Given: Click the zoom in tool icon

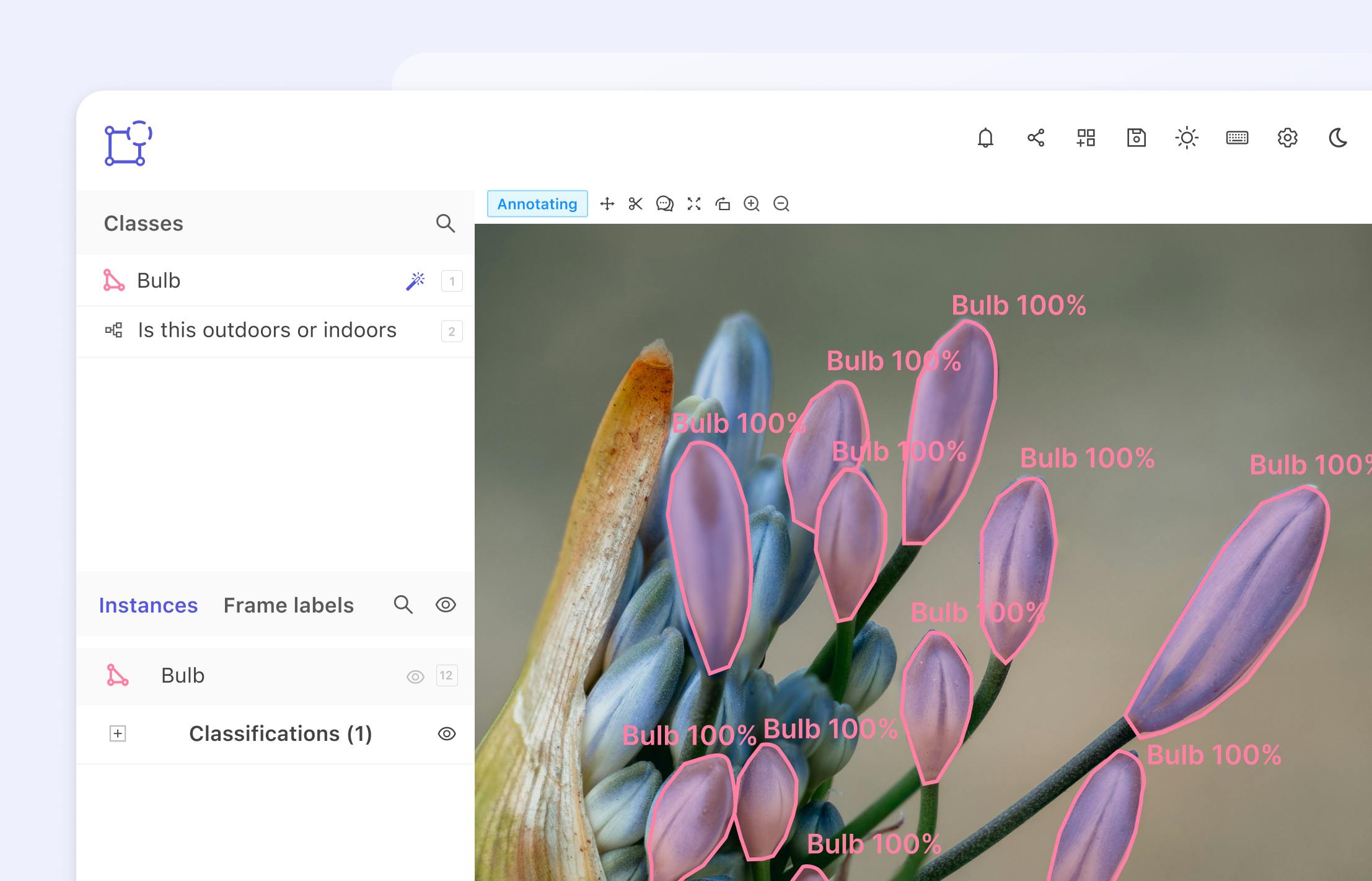Looking at the screenshot, I should point(751,205).
